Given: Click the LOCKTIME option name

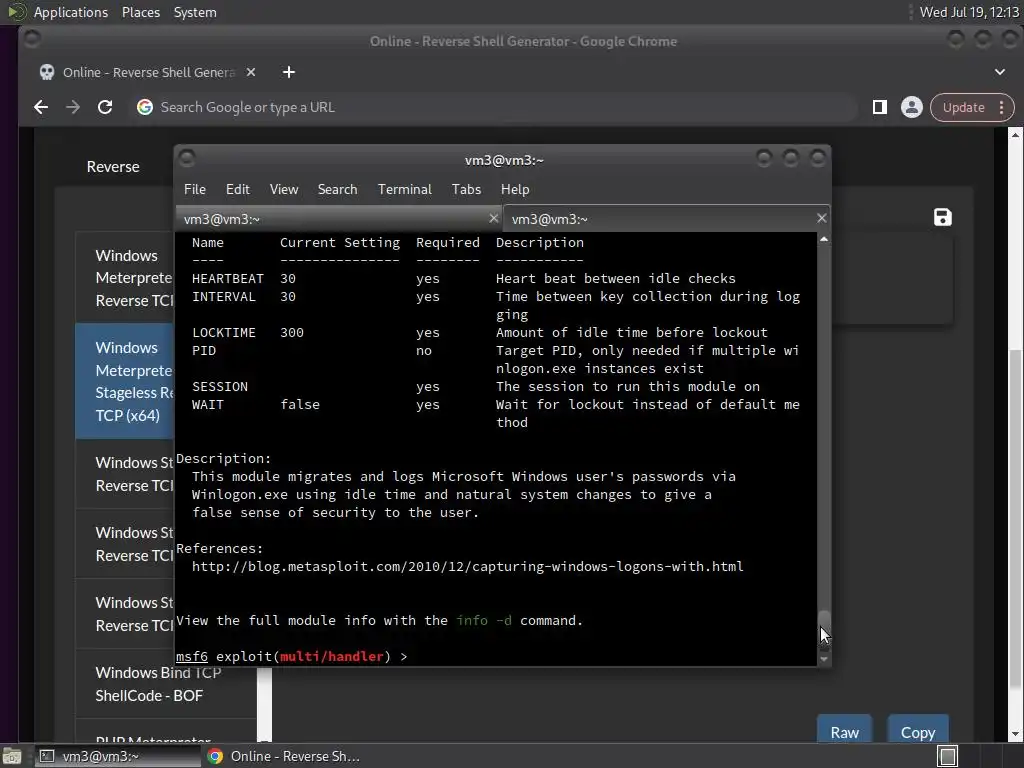Looking at the screenshot, I should pos(224,332).
